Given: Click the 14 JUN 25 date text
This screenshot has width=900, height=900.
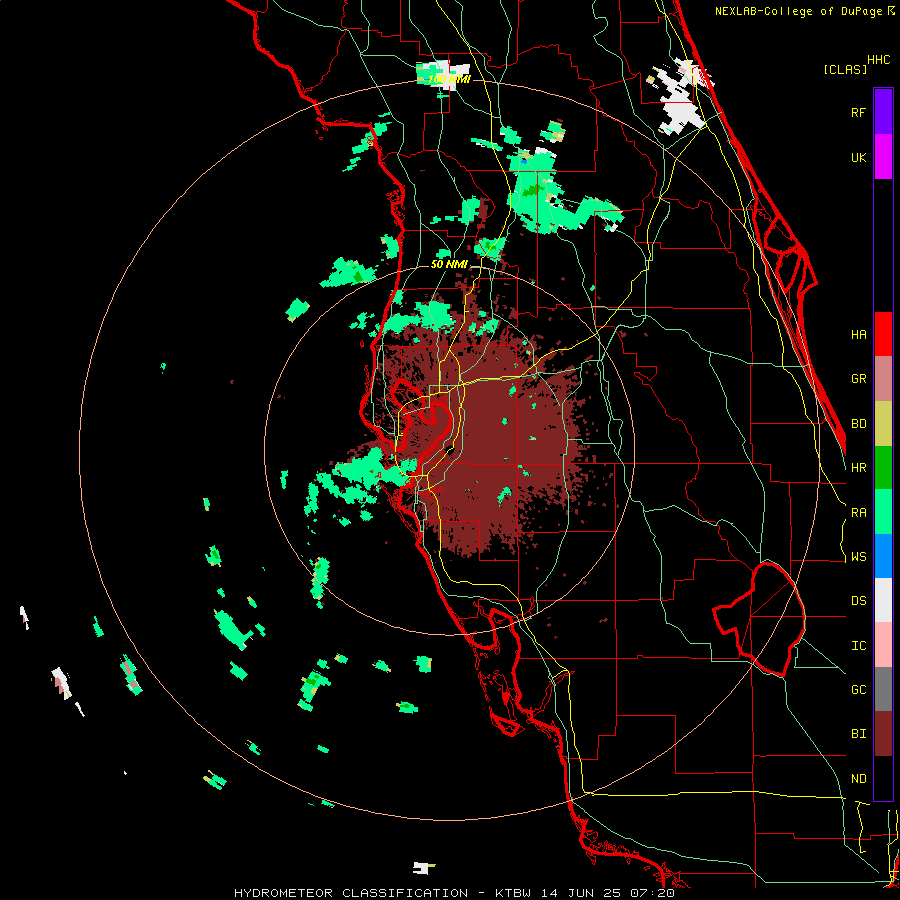Looking at the screenshot, I should point(581,893).
